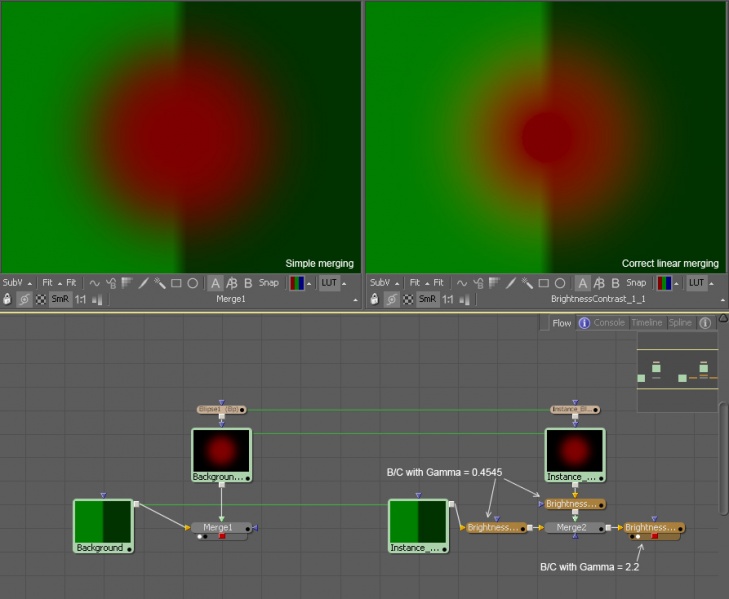This screenshot has width=729, height=599.
Task: Switch the right viewer to the A buffer
Action: 583,283
